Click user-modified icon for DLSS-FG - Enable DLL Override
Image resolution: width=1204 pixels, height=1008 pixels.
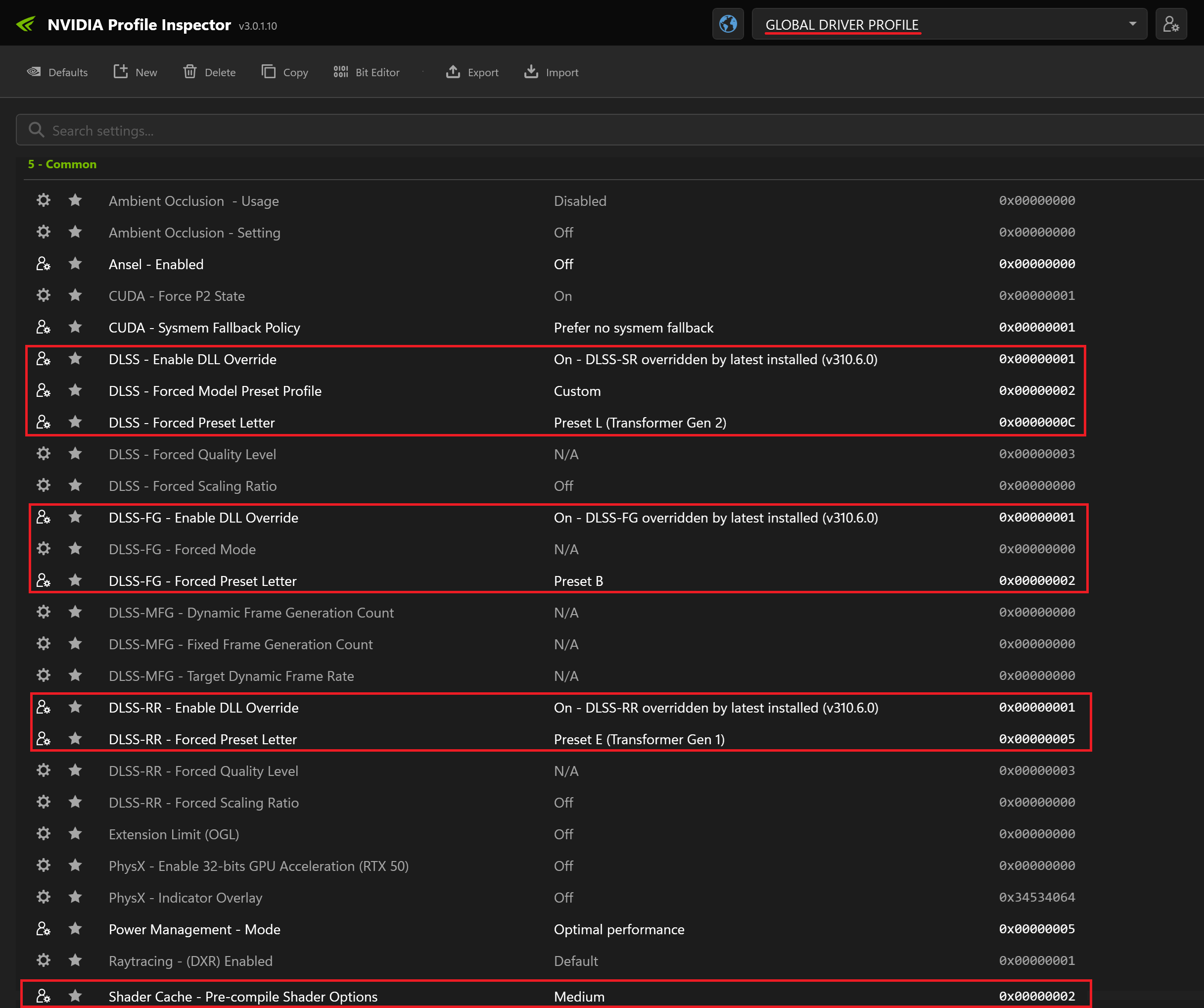coord(44,518)
